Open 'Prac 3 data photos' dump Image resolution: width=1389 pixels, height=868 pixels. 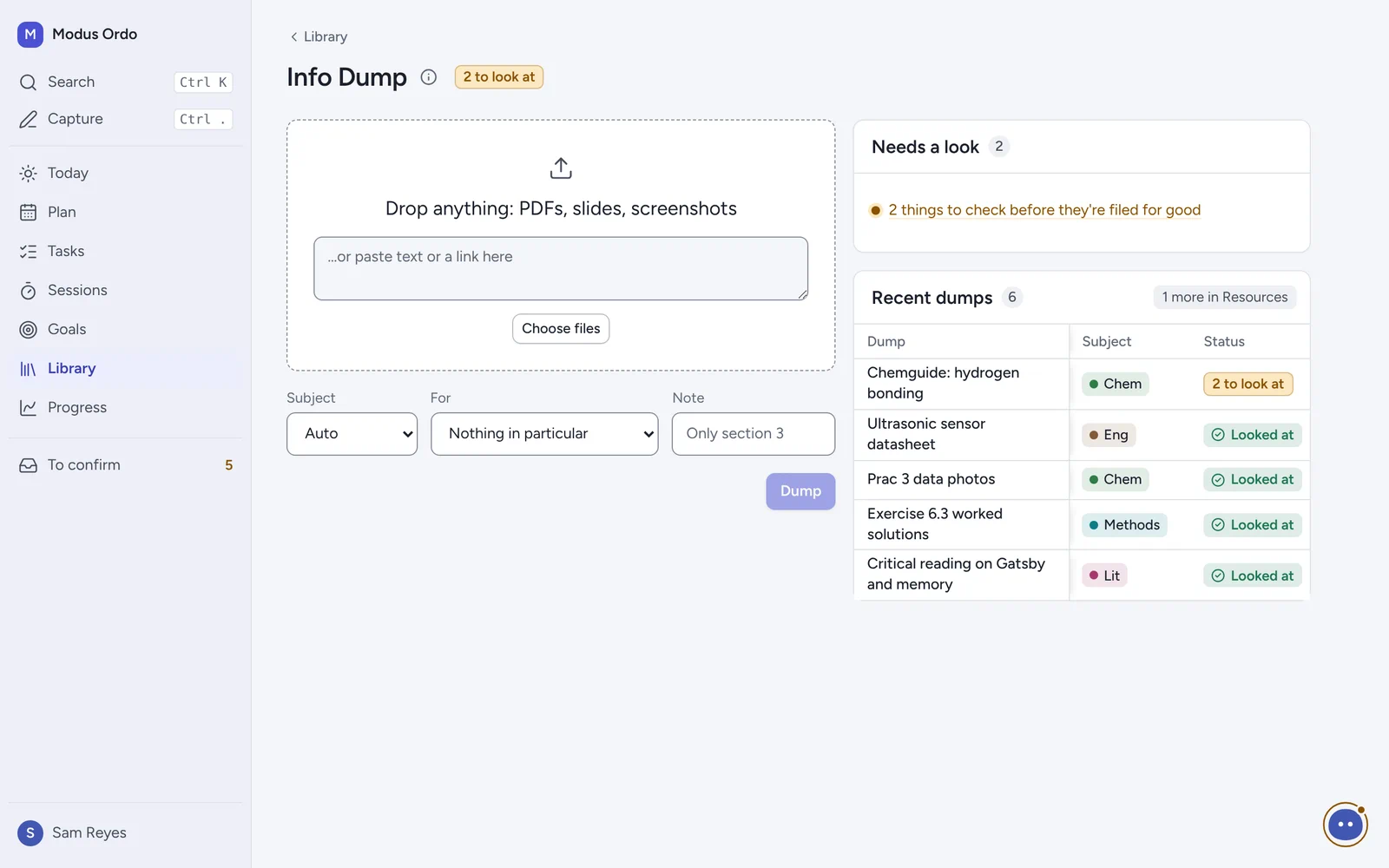tap(931, 479)
